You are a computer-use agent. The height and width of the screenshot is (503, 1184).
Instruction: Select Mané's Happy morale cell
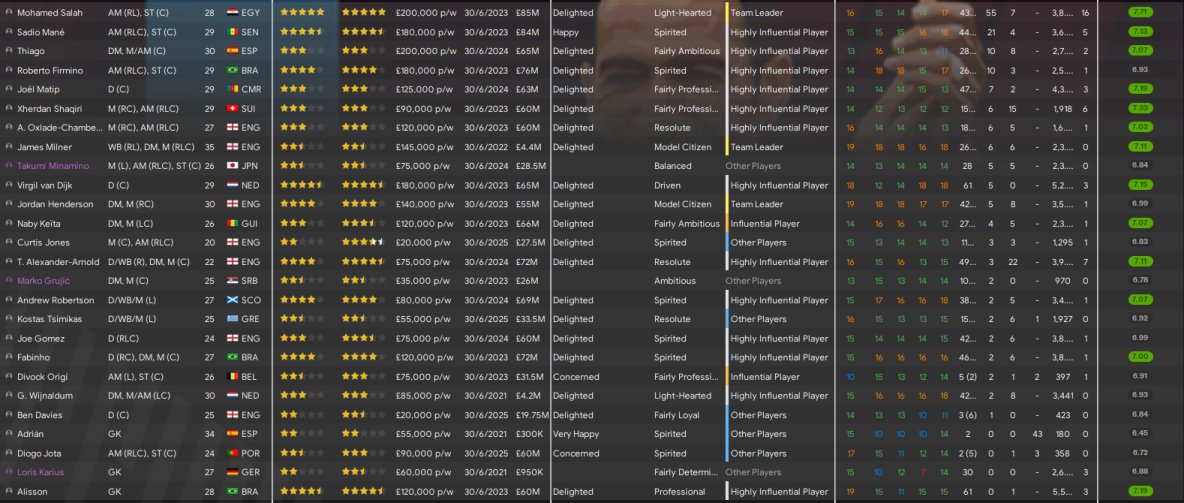pos(566,32)
